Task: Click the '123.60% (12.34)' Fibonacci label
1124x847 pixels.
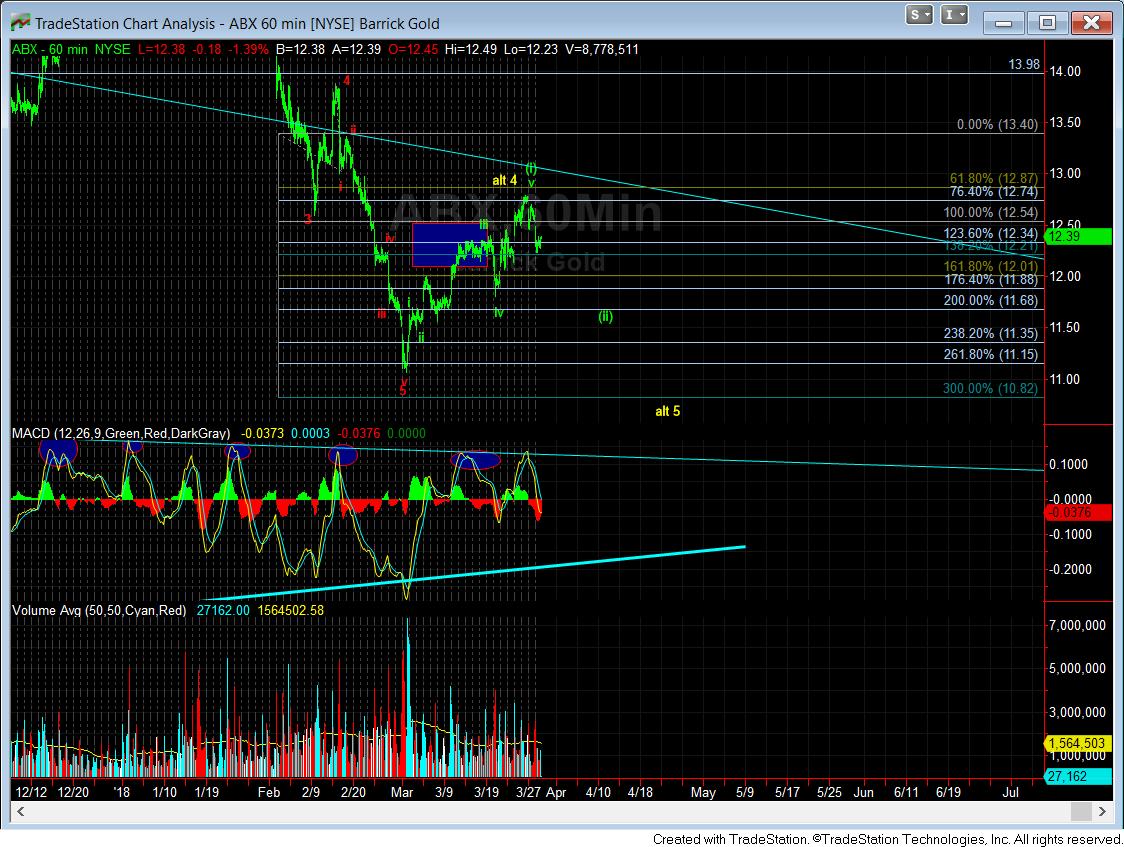Action: pyautogui.click(x=991, y=234)
